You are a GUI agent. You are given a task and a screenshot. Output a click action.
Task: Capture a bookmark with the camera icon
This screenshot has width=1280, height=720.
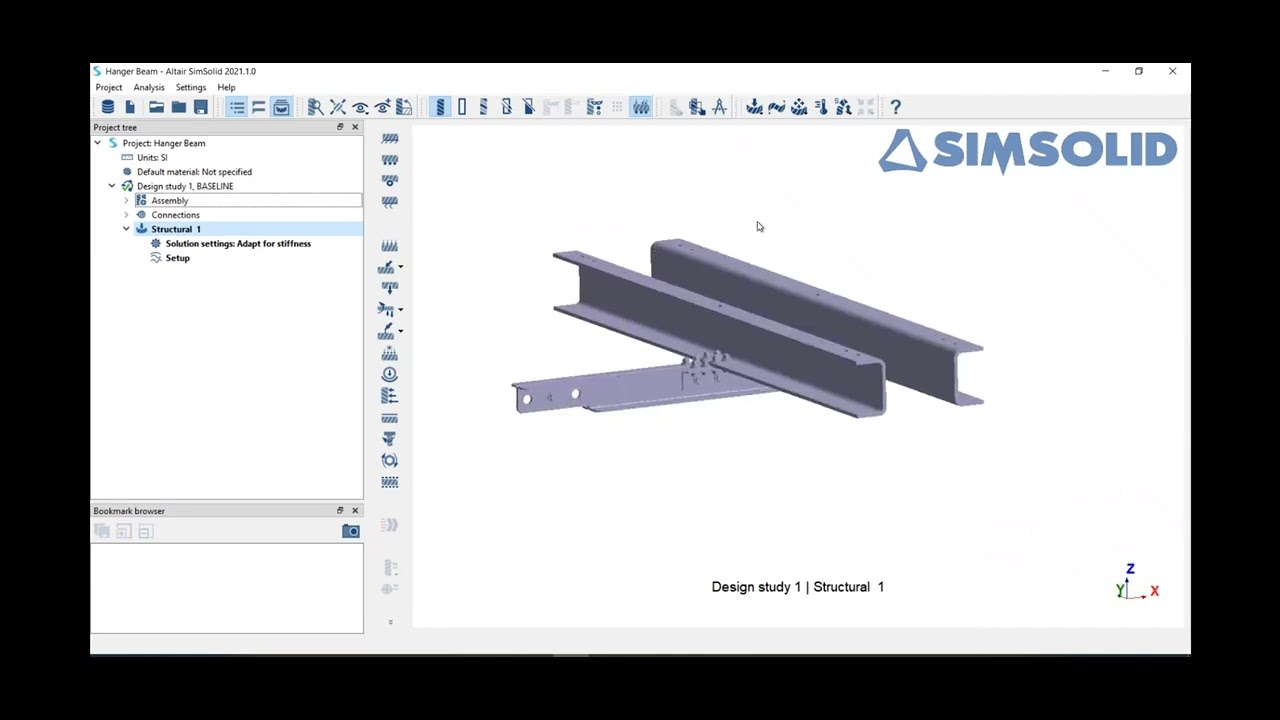point(351,531)
